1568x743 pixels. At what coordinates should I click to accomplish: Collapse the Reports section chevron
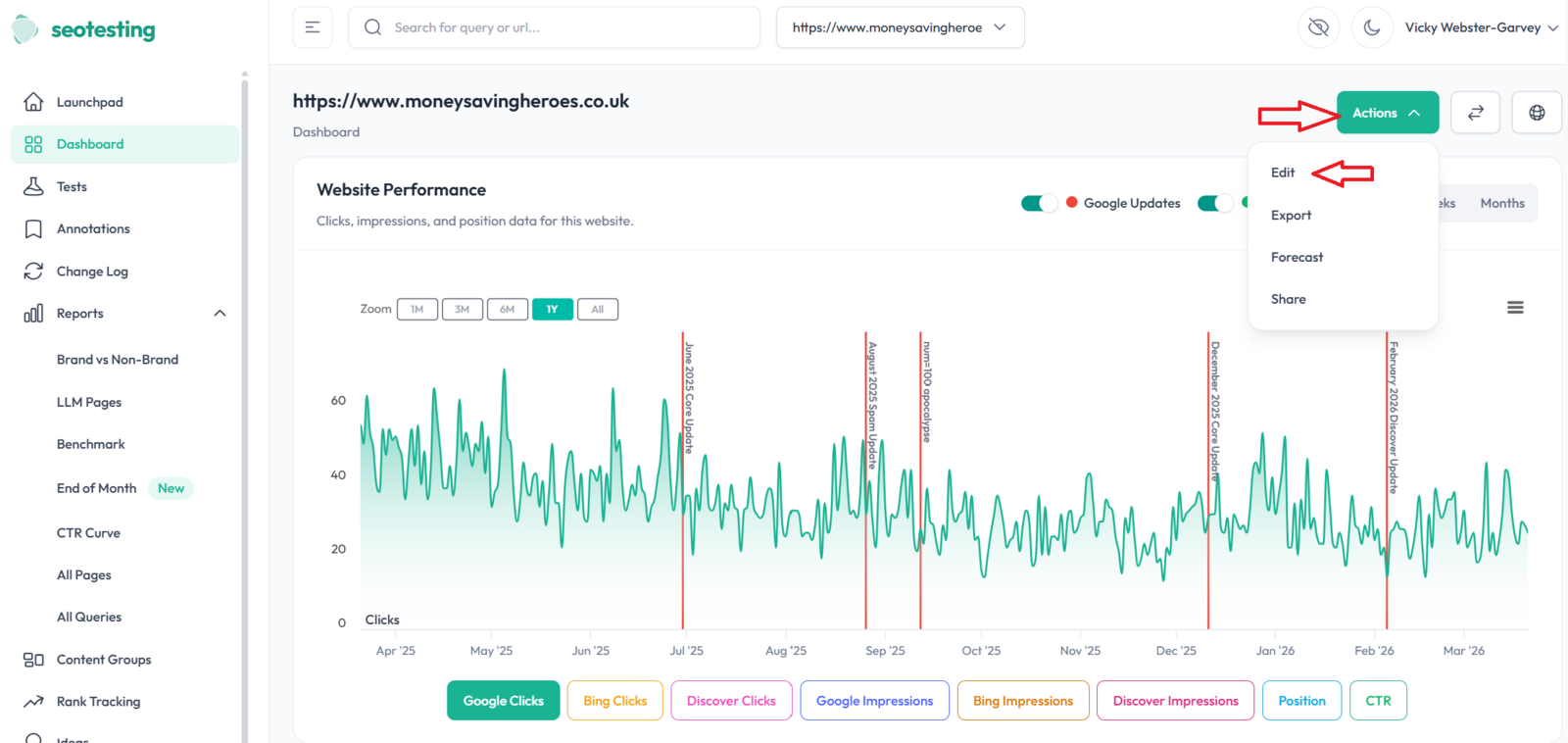220,314
